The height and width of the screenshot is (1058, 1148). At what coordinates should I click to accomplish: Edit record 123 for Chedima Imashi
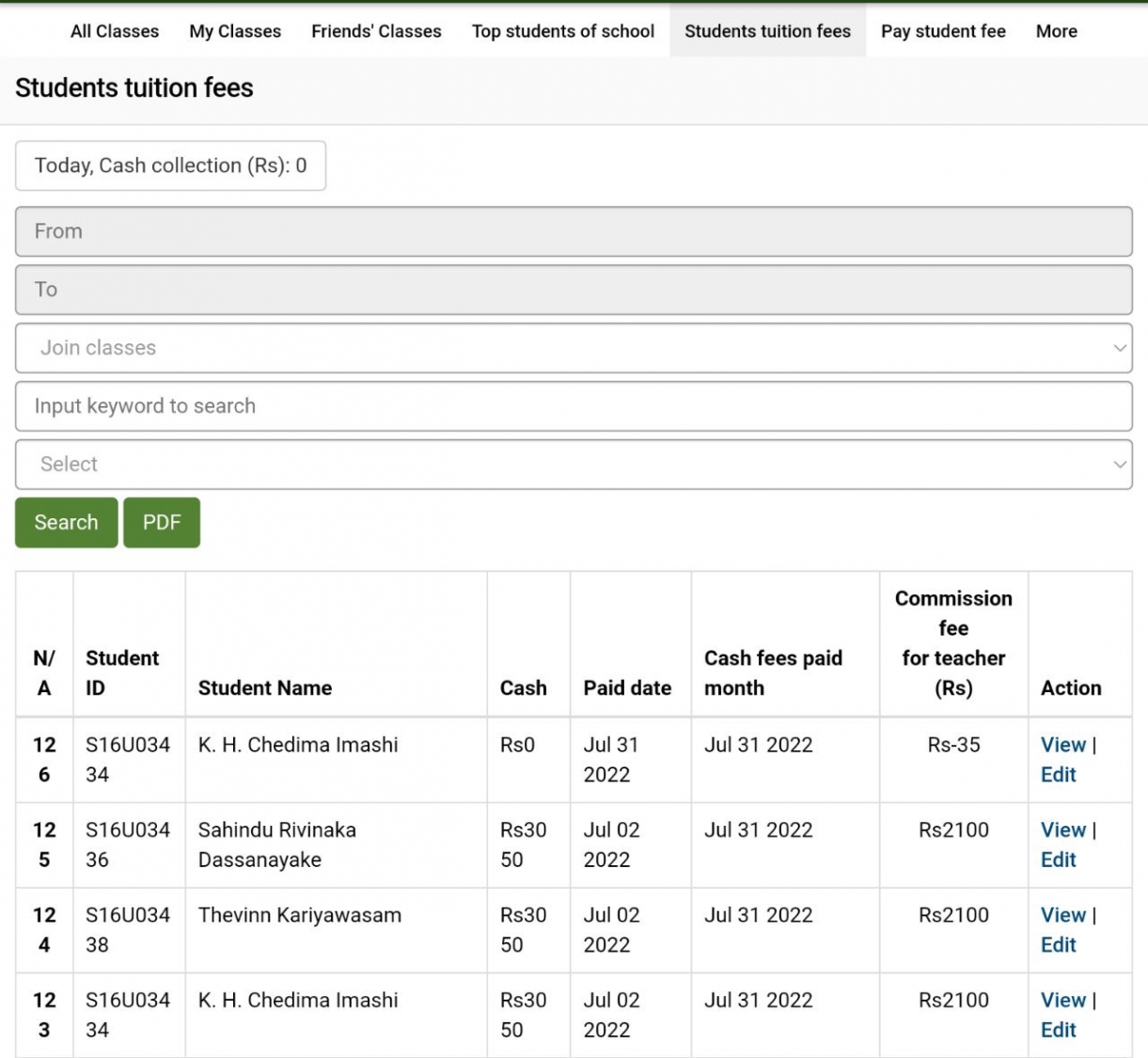tap(1058, 1030)
